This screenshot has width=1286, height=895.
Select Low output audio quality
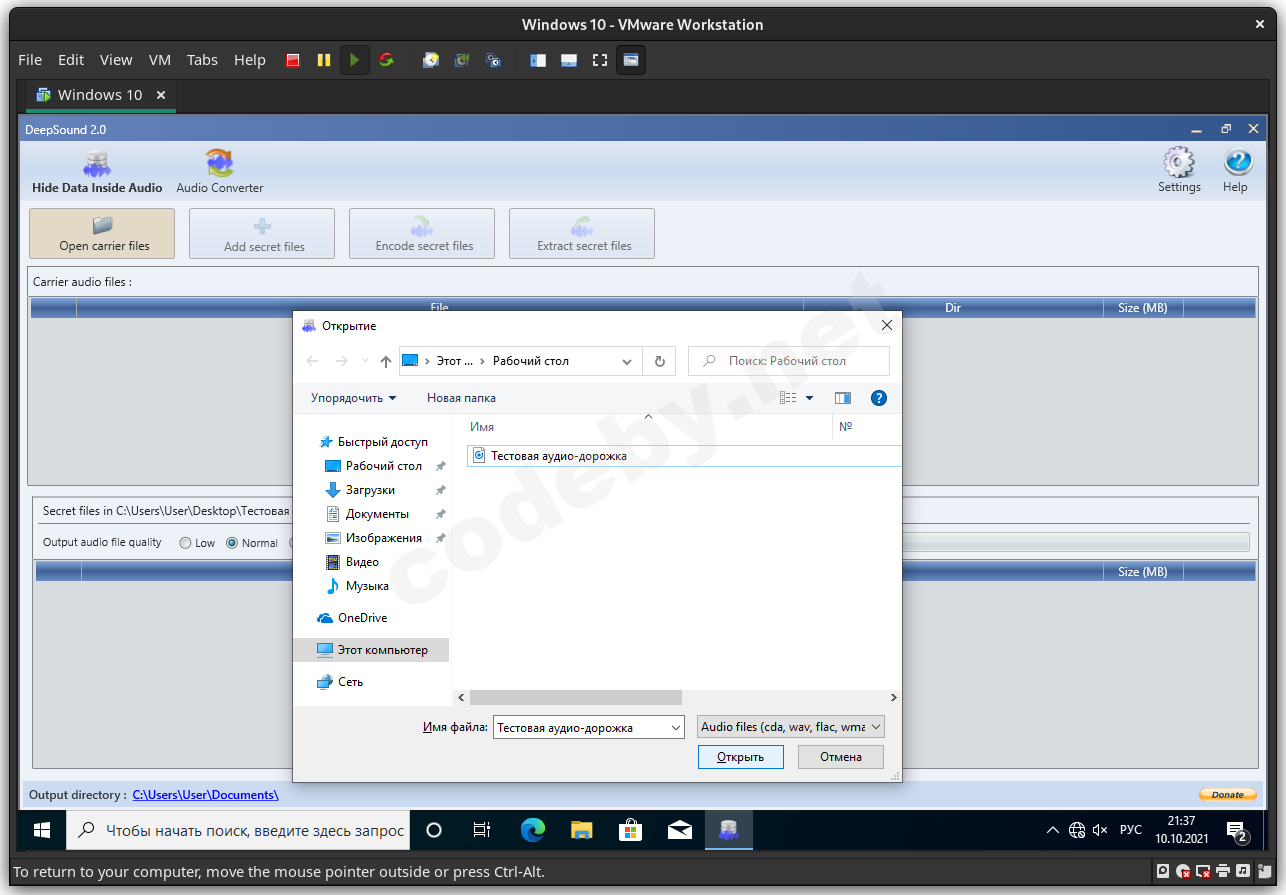click(x=186, y=543)
